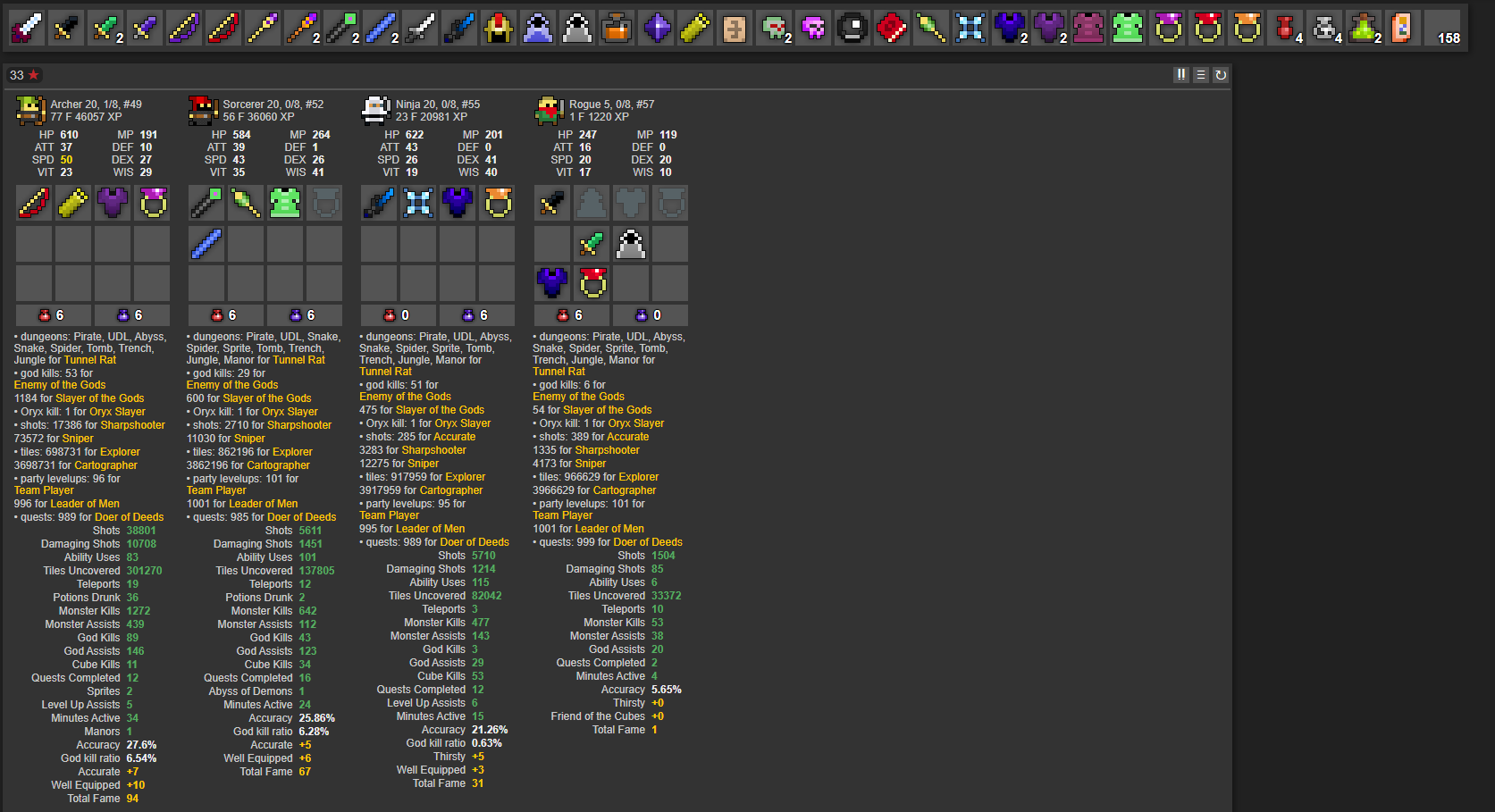This screenshot has width=1495, height=812.
Task: Click the red-gem ring in the totals bar
Action: (1206, 29)
